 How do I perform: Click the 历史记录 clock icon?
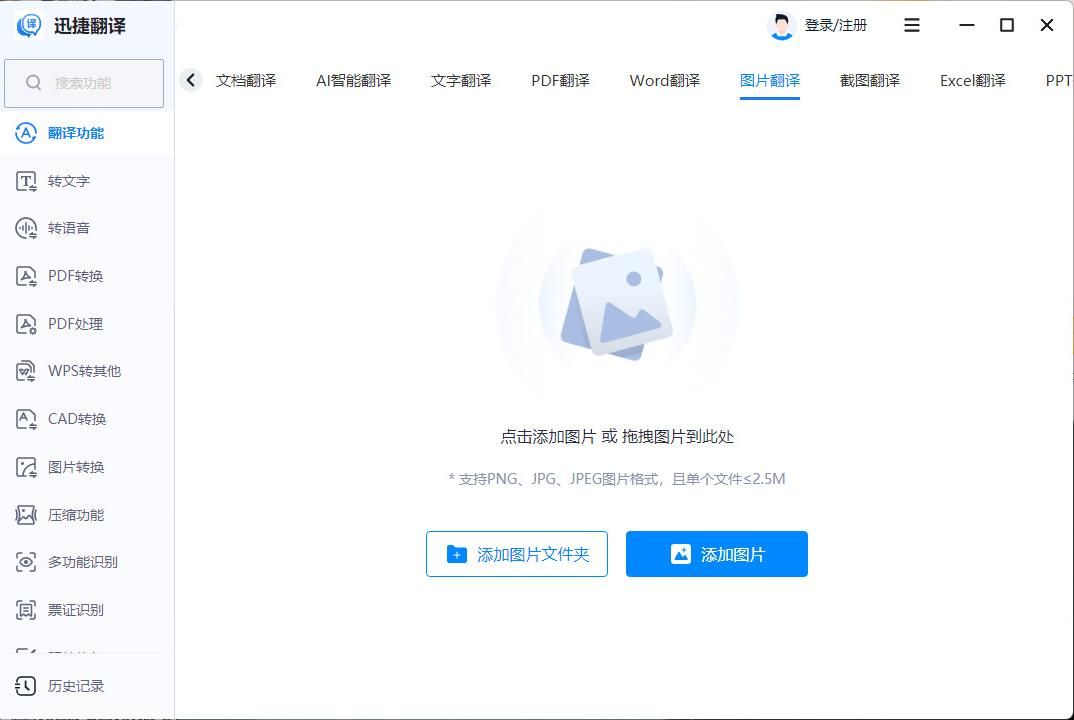[x=26, y=686]
